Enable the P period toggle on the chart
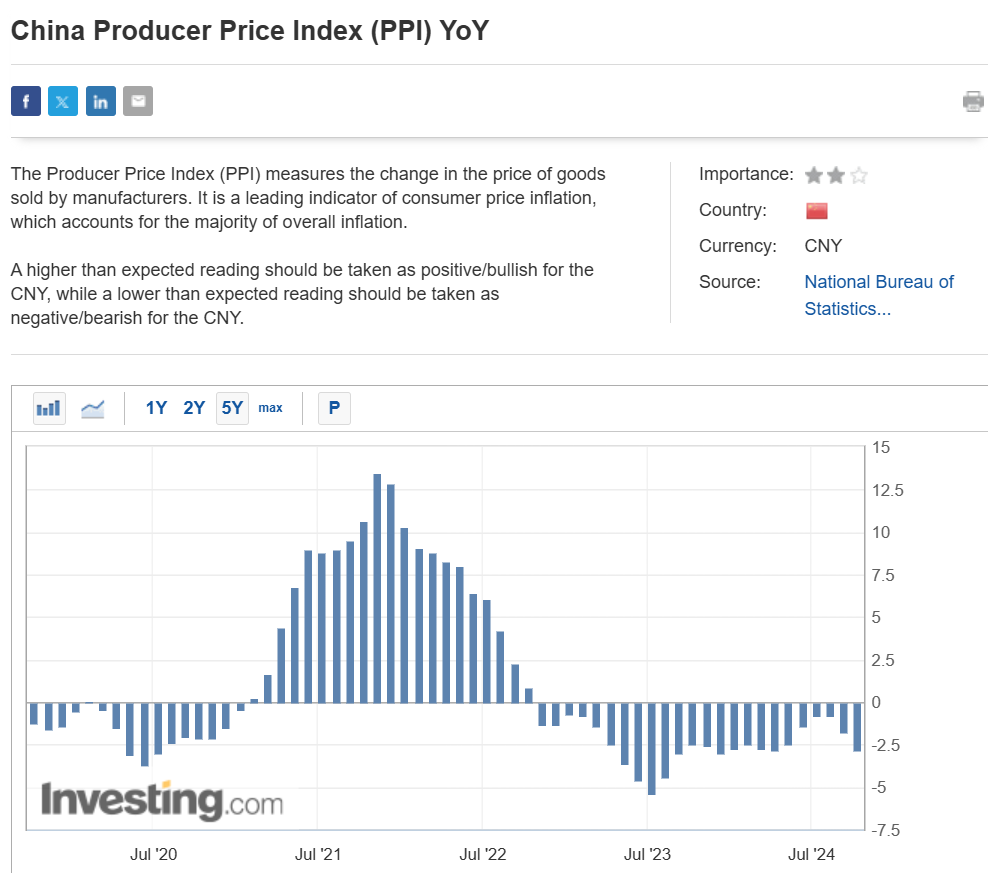The width and height of the screenshot is (988, 873). tap(334, 407)
